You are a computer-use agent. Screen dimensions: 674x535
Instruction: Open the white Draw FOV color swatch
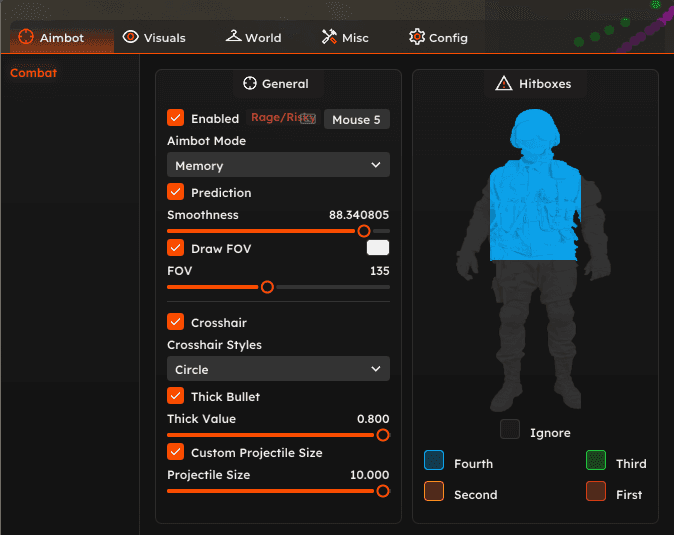[378, 248]
